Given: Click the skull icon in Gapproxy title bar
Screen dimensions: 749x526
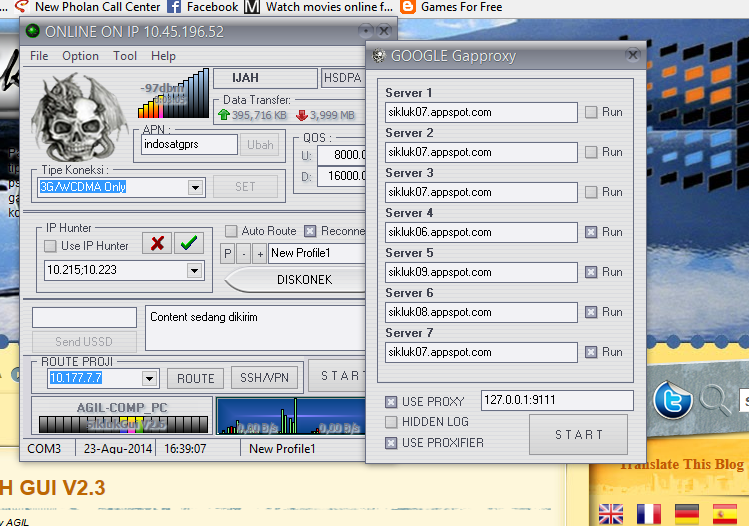Looking at the screenshot, I should (x=379, y=56).
